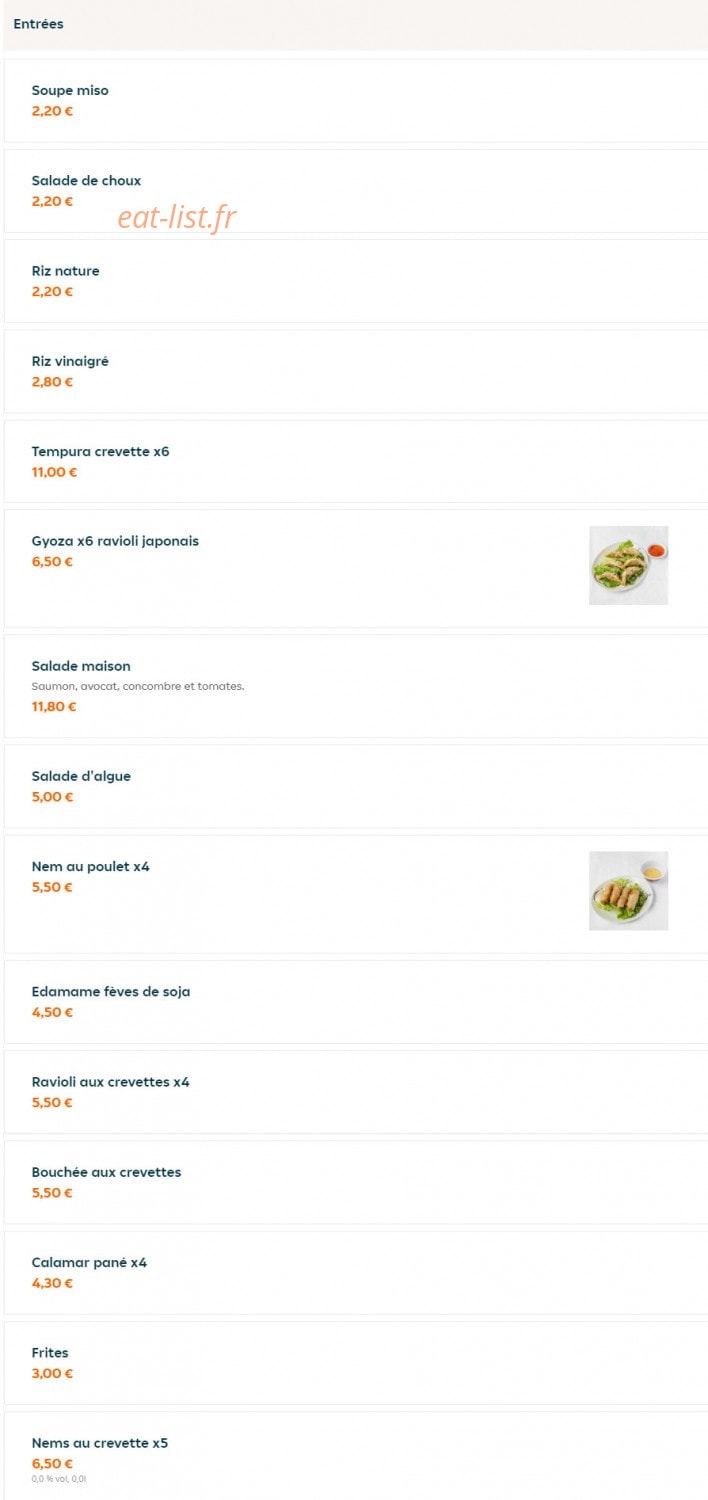Choose Edamame fèves de soja
Viewport: 708px width, 1500px height.
tap(356, 1002)
